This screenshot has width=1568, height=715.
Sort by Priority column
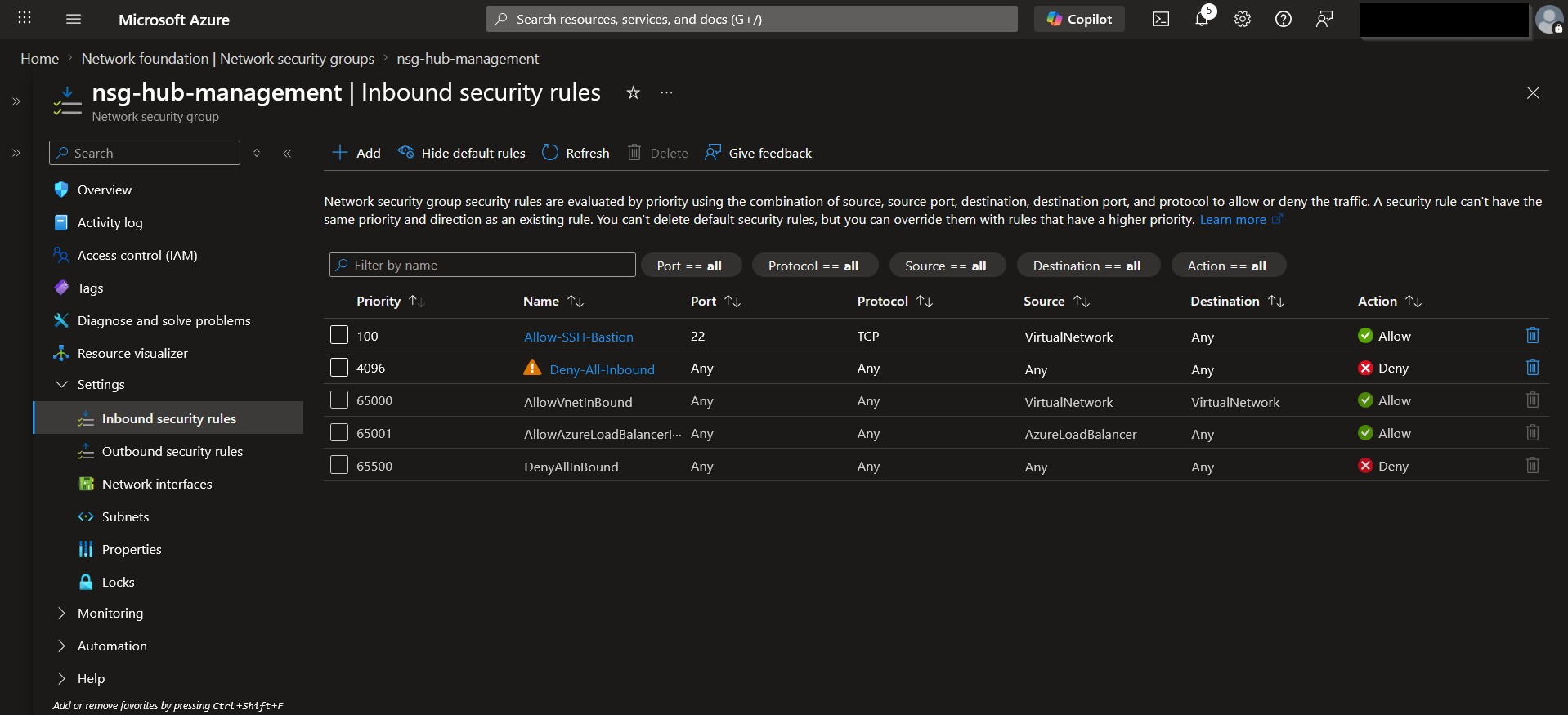click(x=390, y=301)
